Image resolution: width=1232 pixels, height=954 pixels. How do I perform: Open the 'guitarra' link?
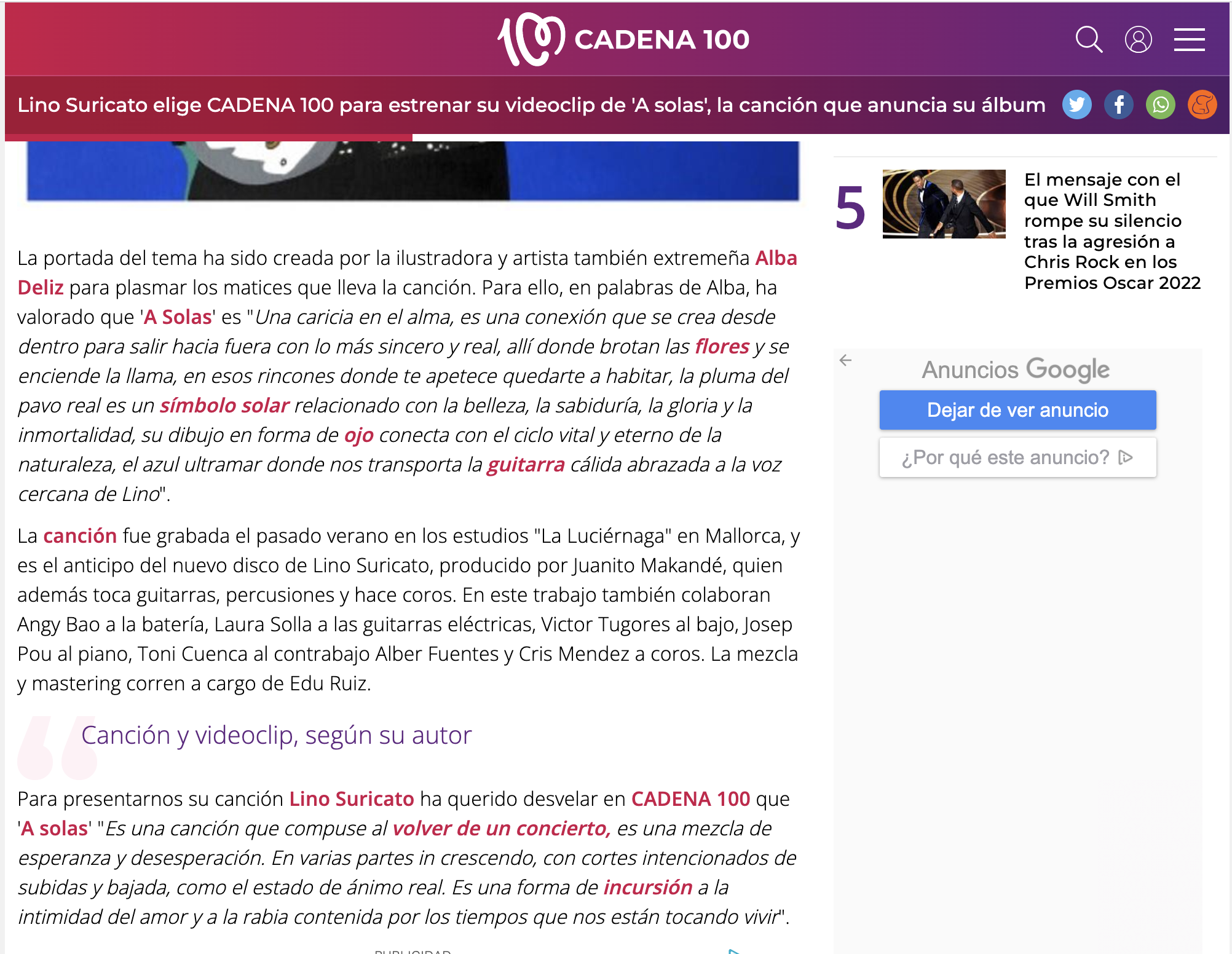click(x=526, y=465)
